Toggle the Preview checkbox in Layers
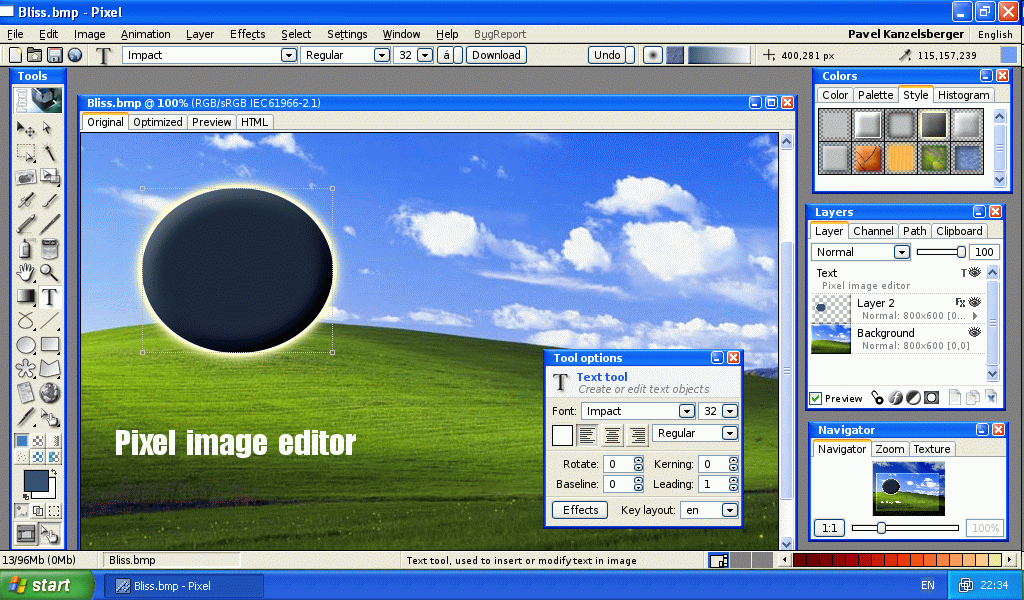Image resolution: width=1024 pixels, height=600 pixels. coord(816,398)
